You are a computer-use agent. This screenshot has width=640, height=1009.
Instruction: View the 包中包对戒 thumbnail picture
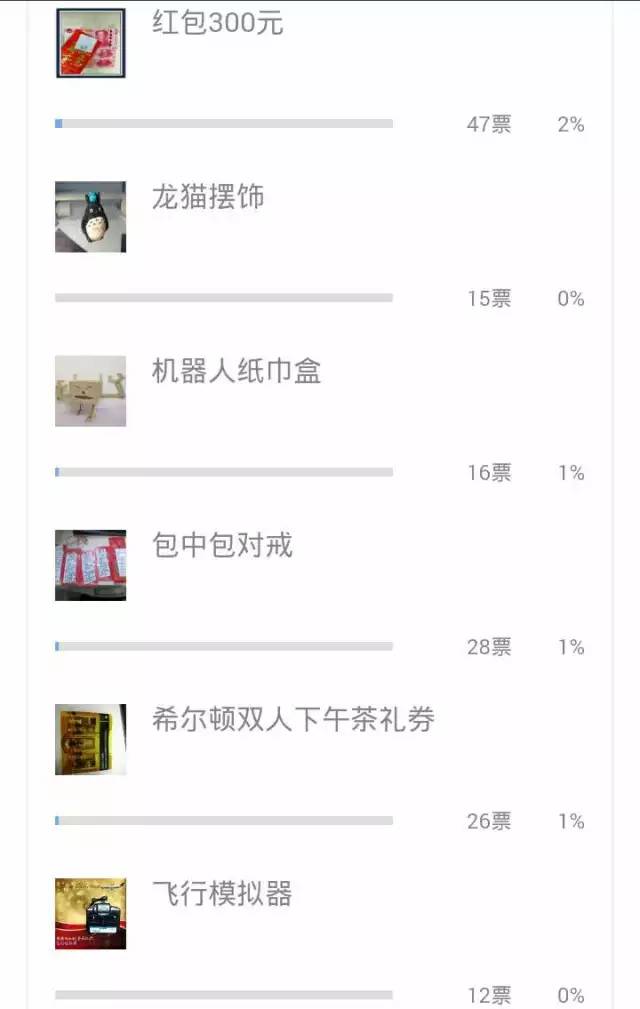[x=90, y=565]
